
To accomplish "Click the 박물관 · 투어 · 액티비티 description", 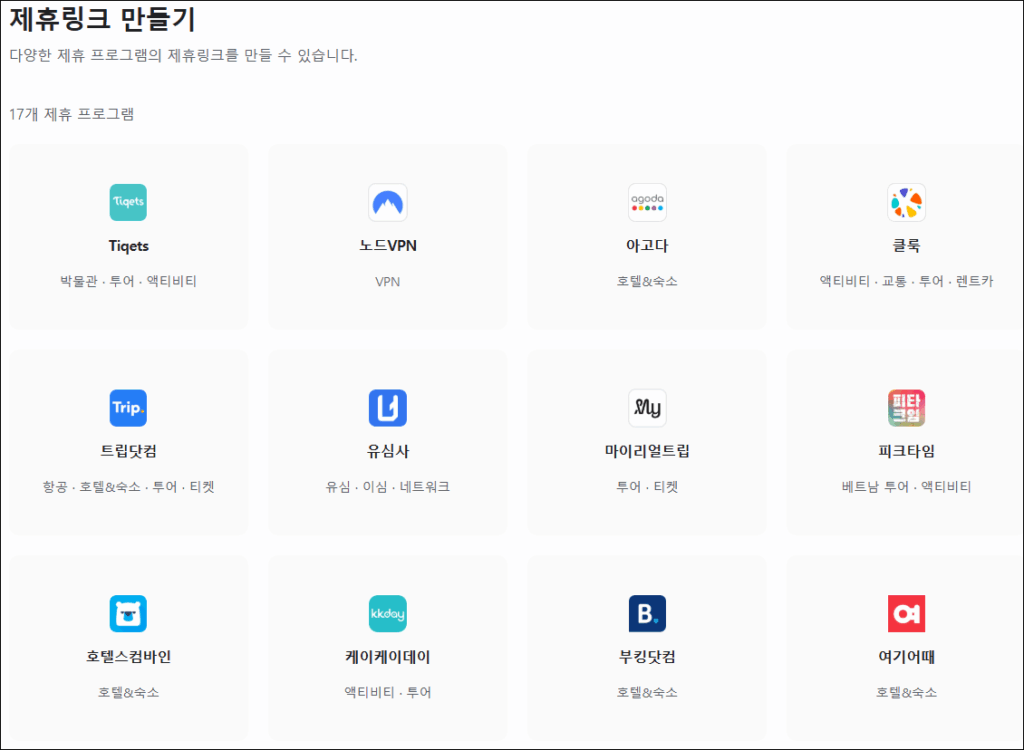I will (129, 282).
